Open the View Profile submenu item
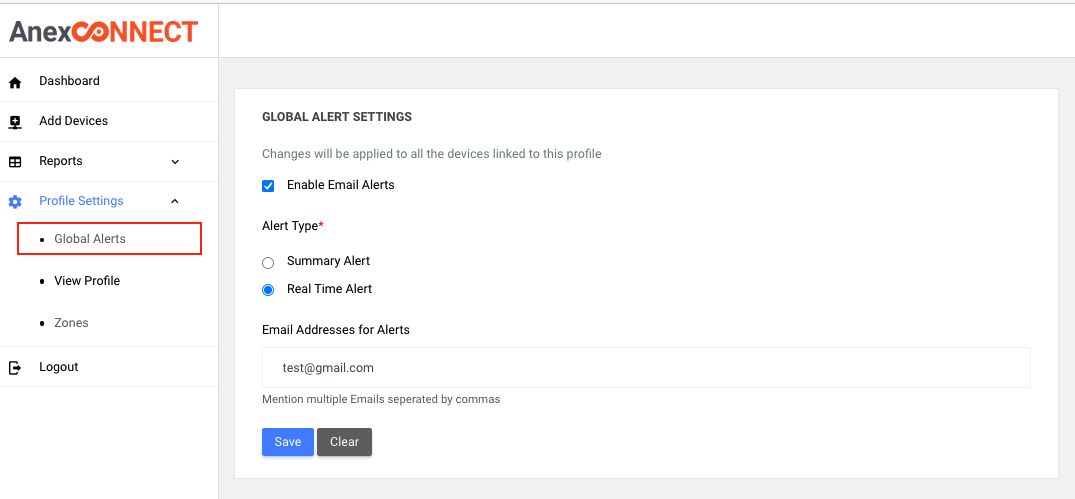The height and width of the screenshot is (499, 1075). click(87, 281)
